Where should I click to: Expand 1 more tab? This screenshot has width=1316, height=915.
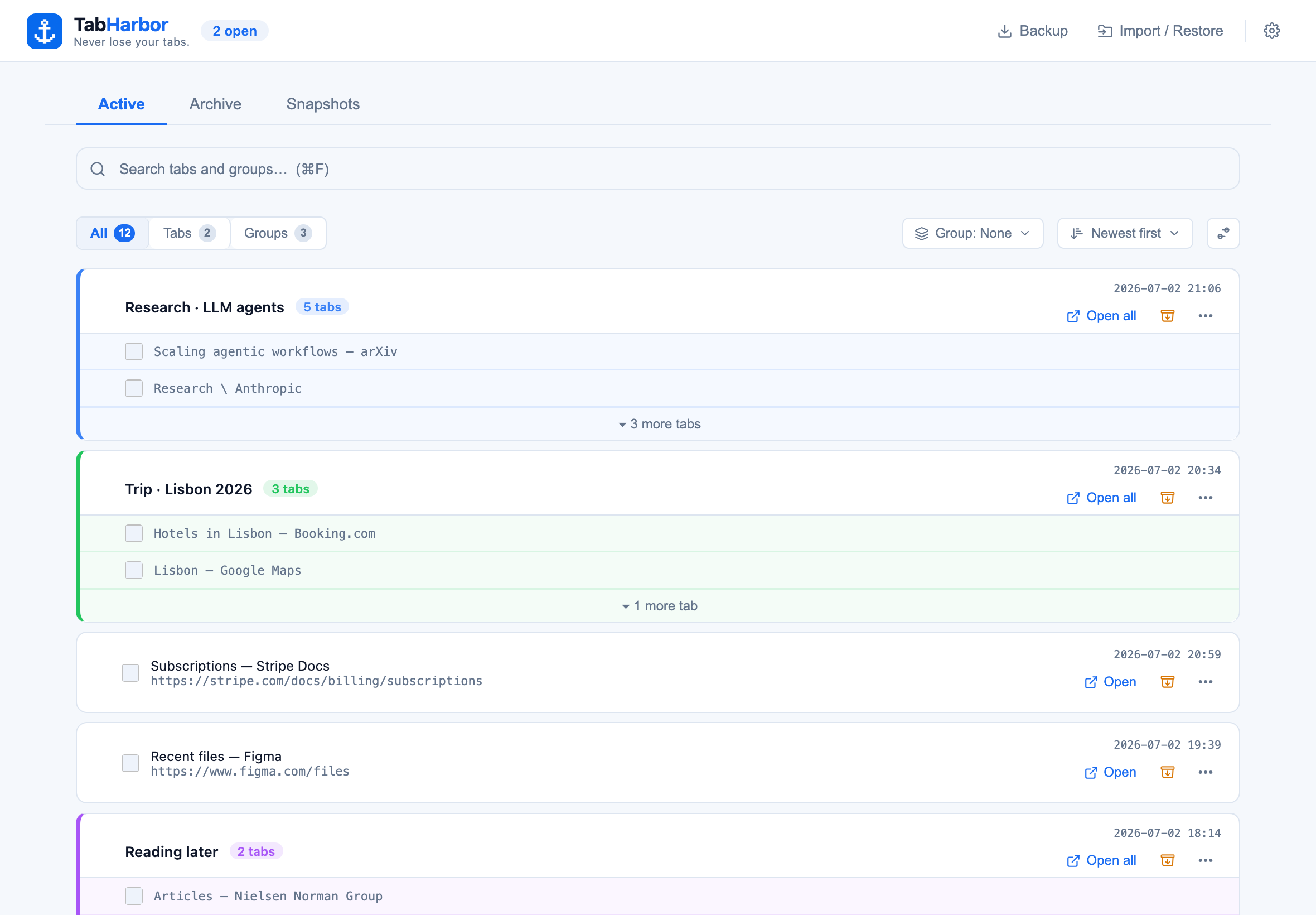point(660,605)
